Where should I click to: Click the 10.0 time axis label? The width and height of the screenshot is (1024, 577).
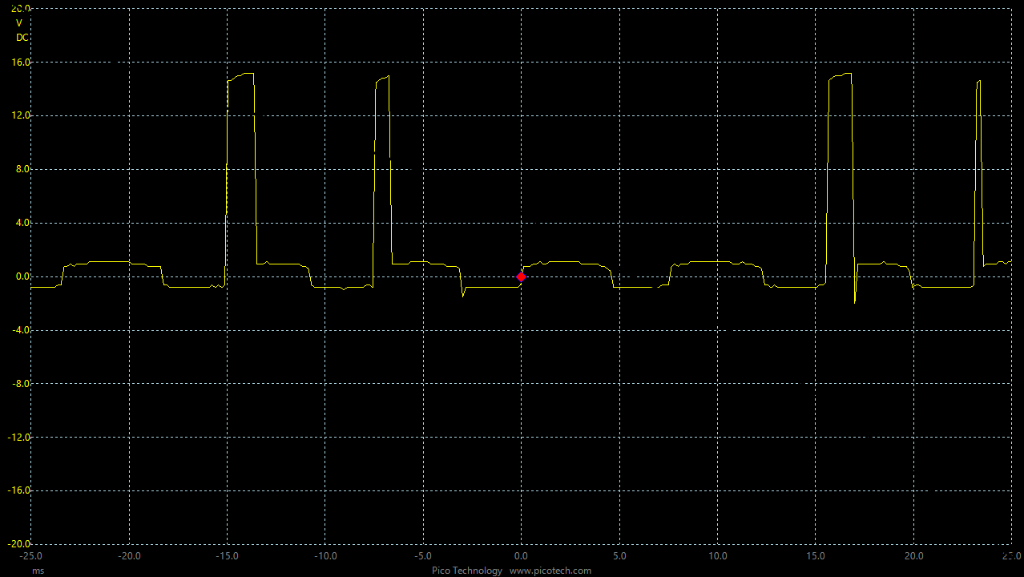point(717,555)
